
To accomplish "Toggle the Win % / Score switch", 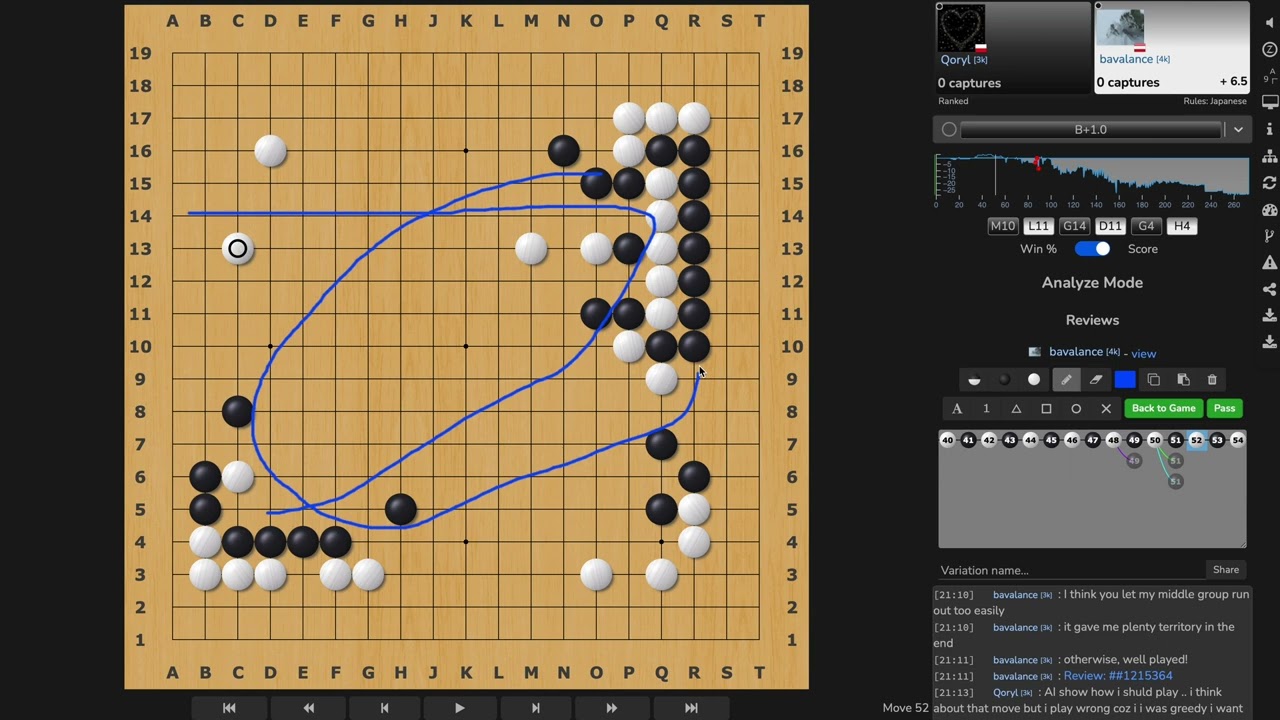I will click(x=1092, y=249).
